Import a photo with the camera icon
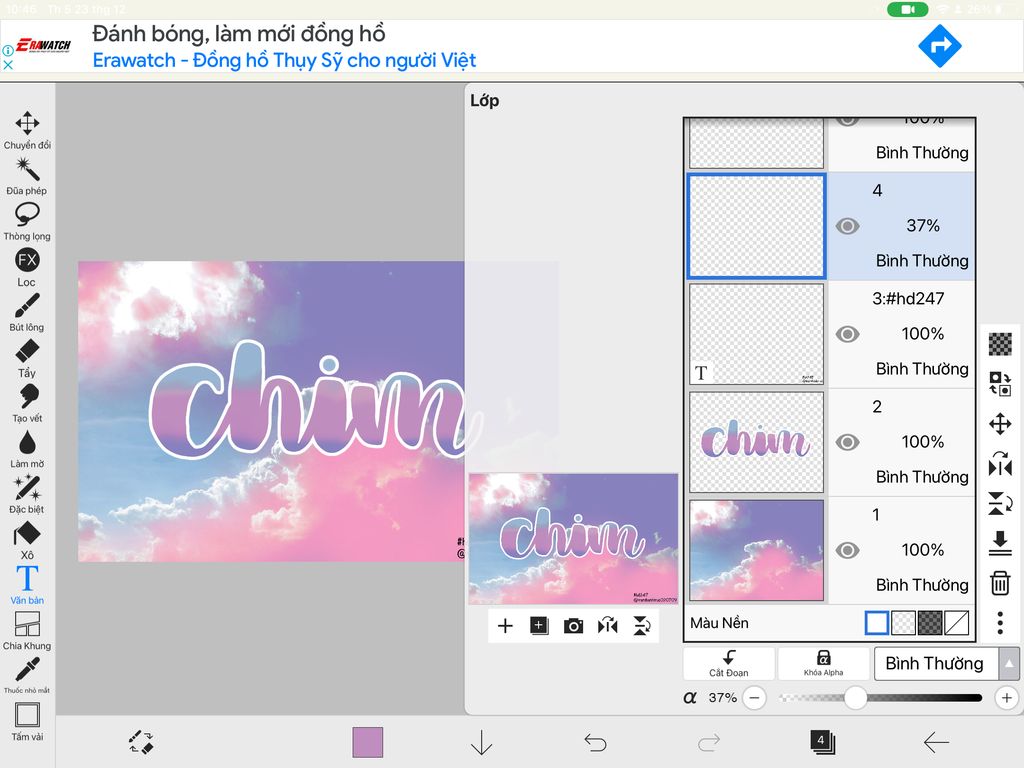This screenshot has width=1024, height=768. 573,626
